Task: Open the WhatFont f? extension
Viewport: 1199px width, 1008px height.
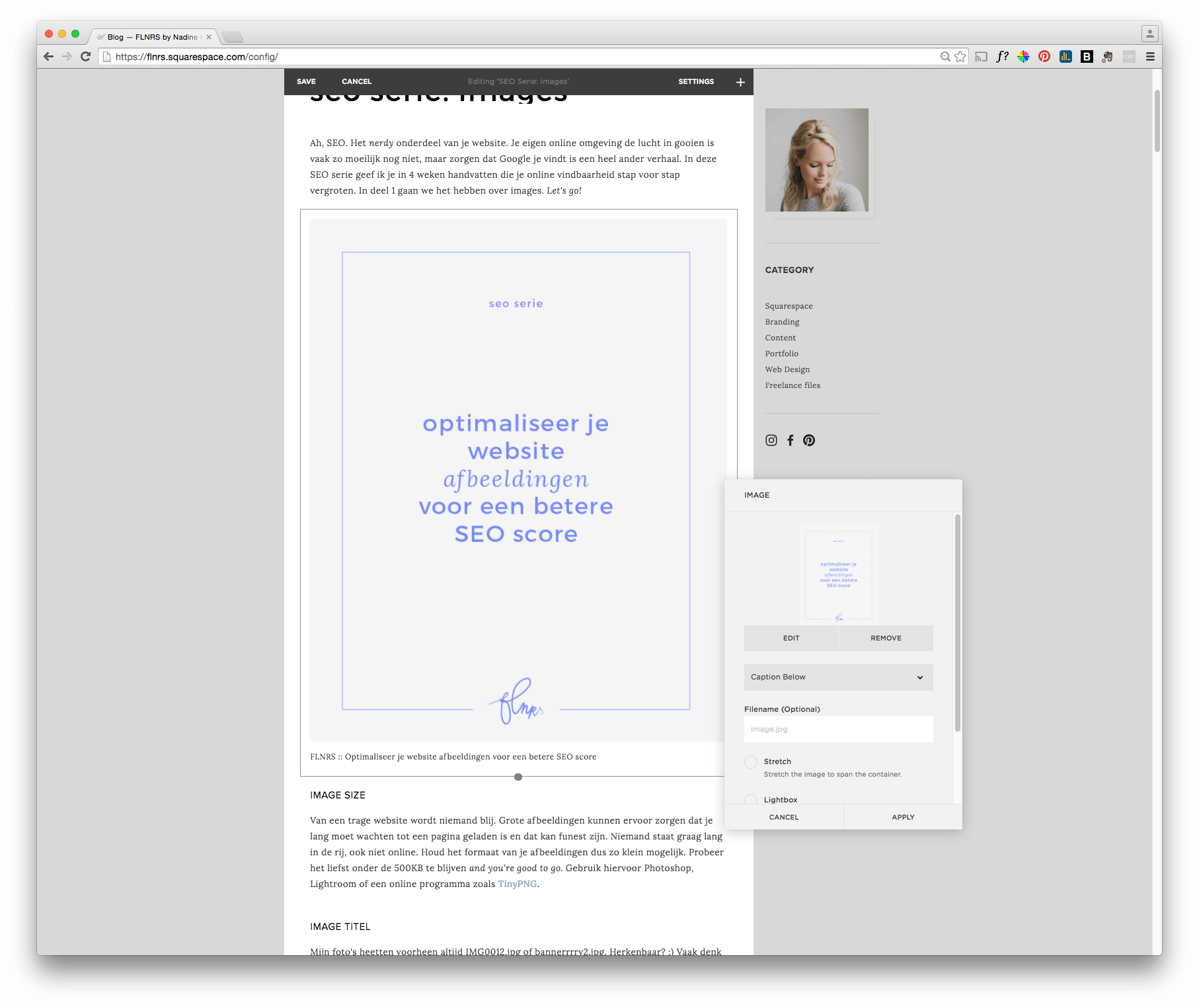Action: coord(1002,57)
